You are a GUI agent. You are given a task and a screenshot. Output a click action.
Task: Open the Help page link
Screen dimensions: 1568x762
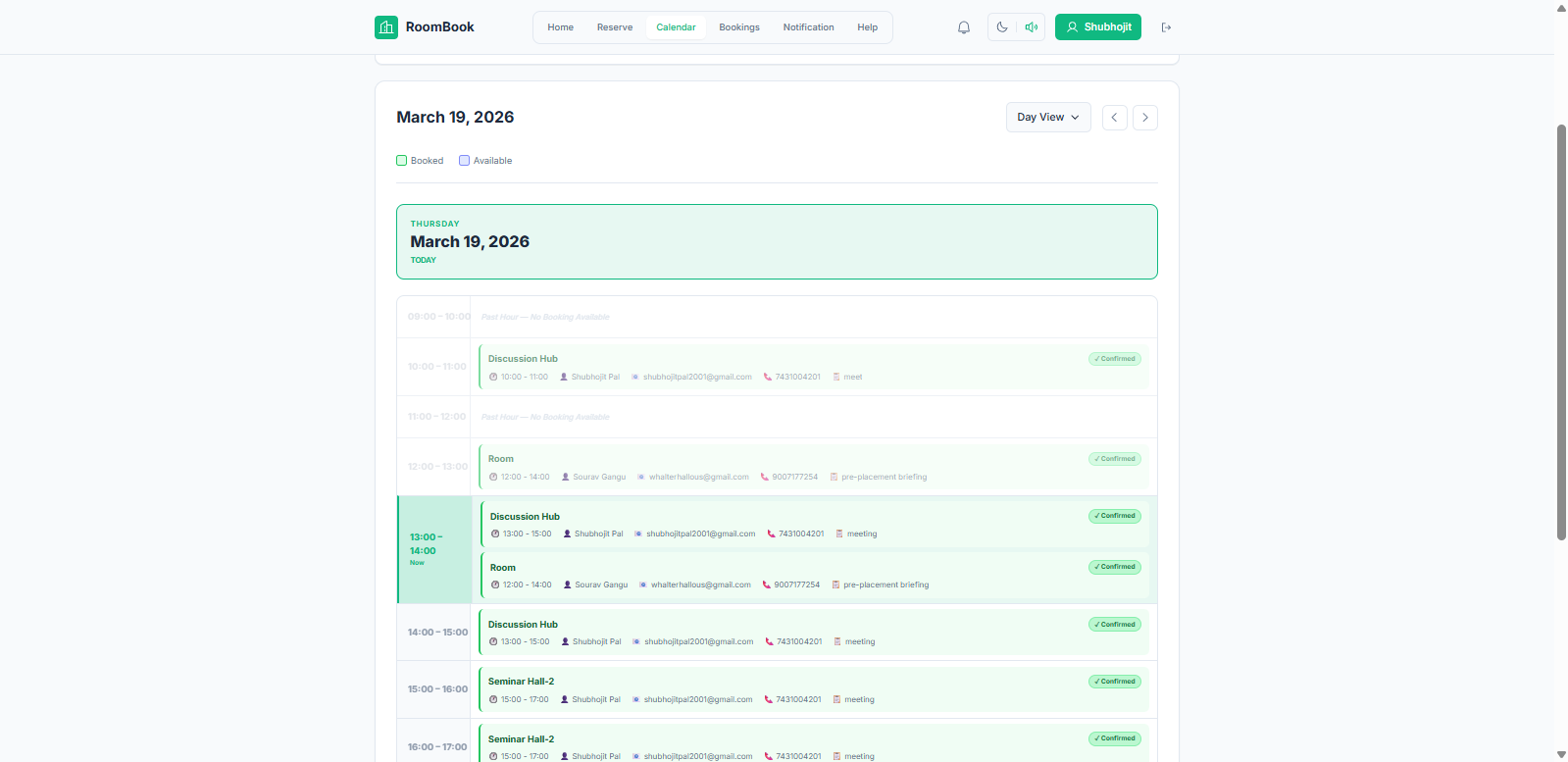tap(867, 27)
